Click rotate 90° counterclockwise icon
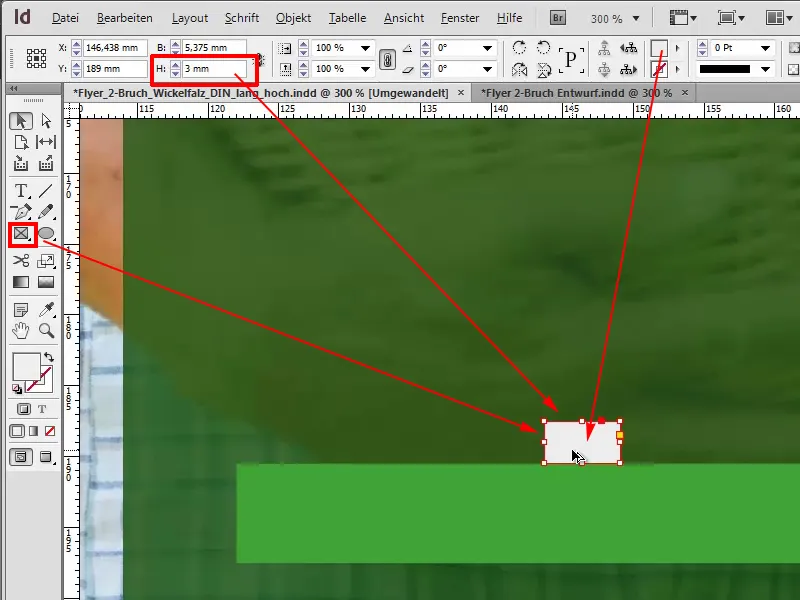The width and height of the screenshot is (800, 600). click(544, 48)
